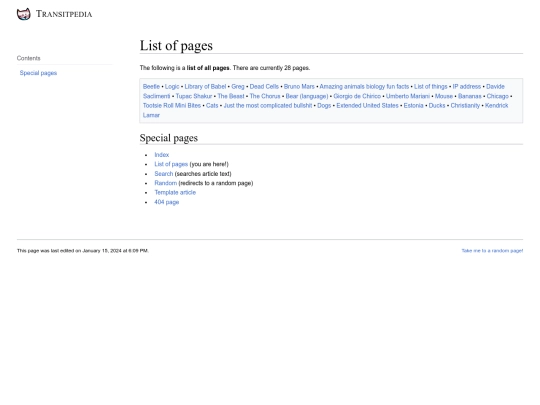Visit the IP address article

[467, 86]
